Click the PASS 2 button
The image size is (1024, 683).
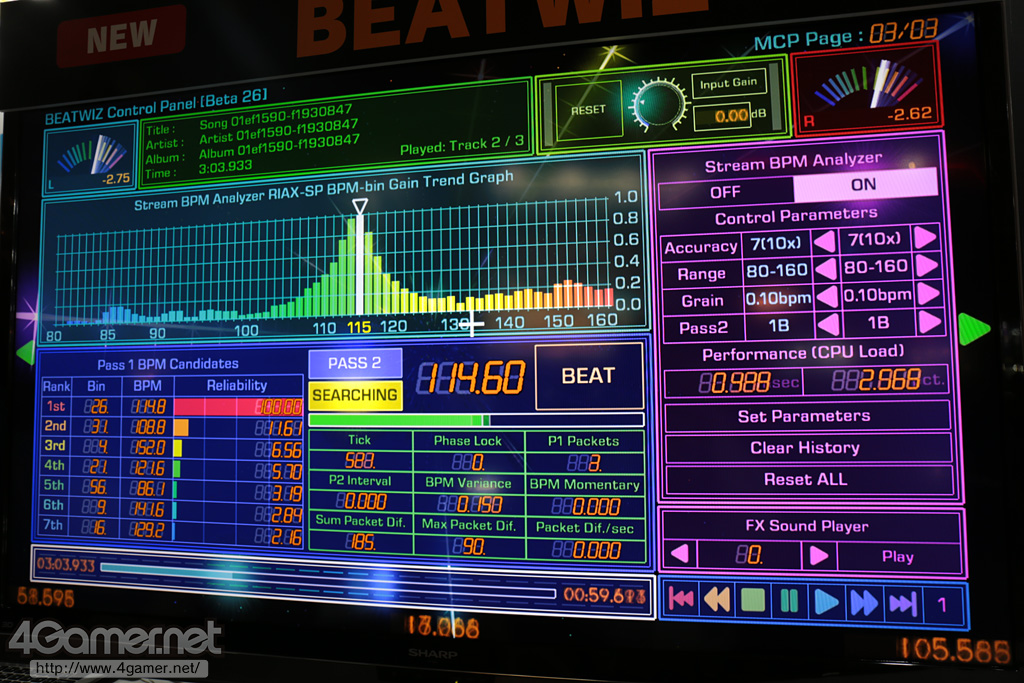click(x=355, y=363)
